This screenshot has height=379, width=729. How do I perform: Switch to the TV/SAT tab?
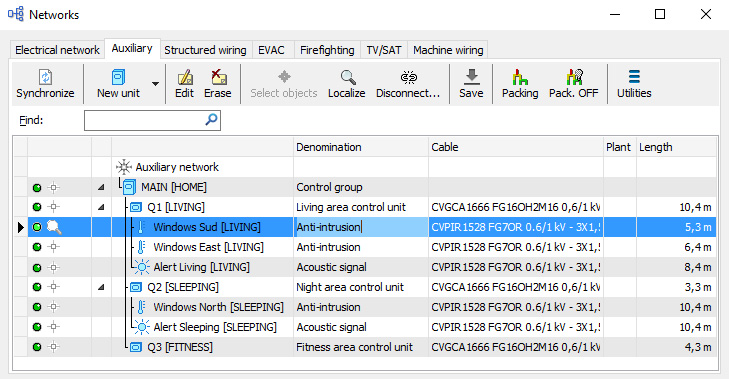(384, 50)
